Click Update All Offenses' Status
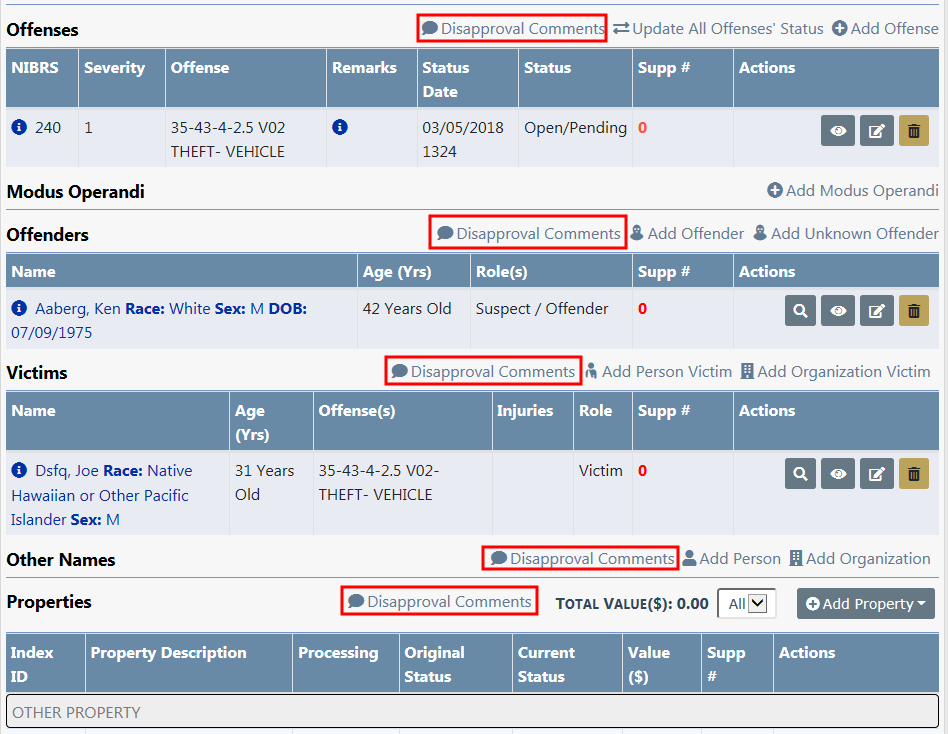Viewport: 948px width, 734px height. [x=718, y=28]
